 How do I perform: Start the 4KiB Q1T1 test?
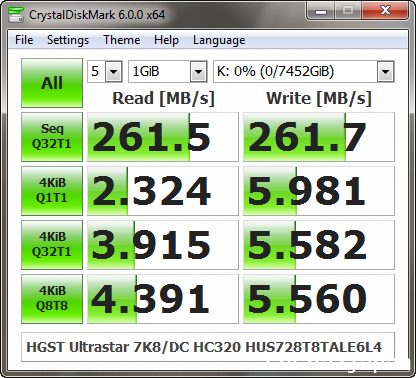coord(52,191)
